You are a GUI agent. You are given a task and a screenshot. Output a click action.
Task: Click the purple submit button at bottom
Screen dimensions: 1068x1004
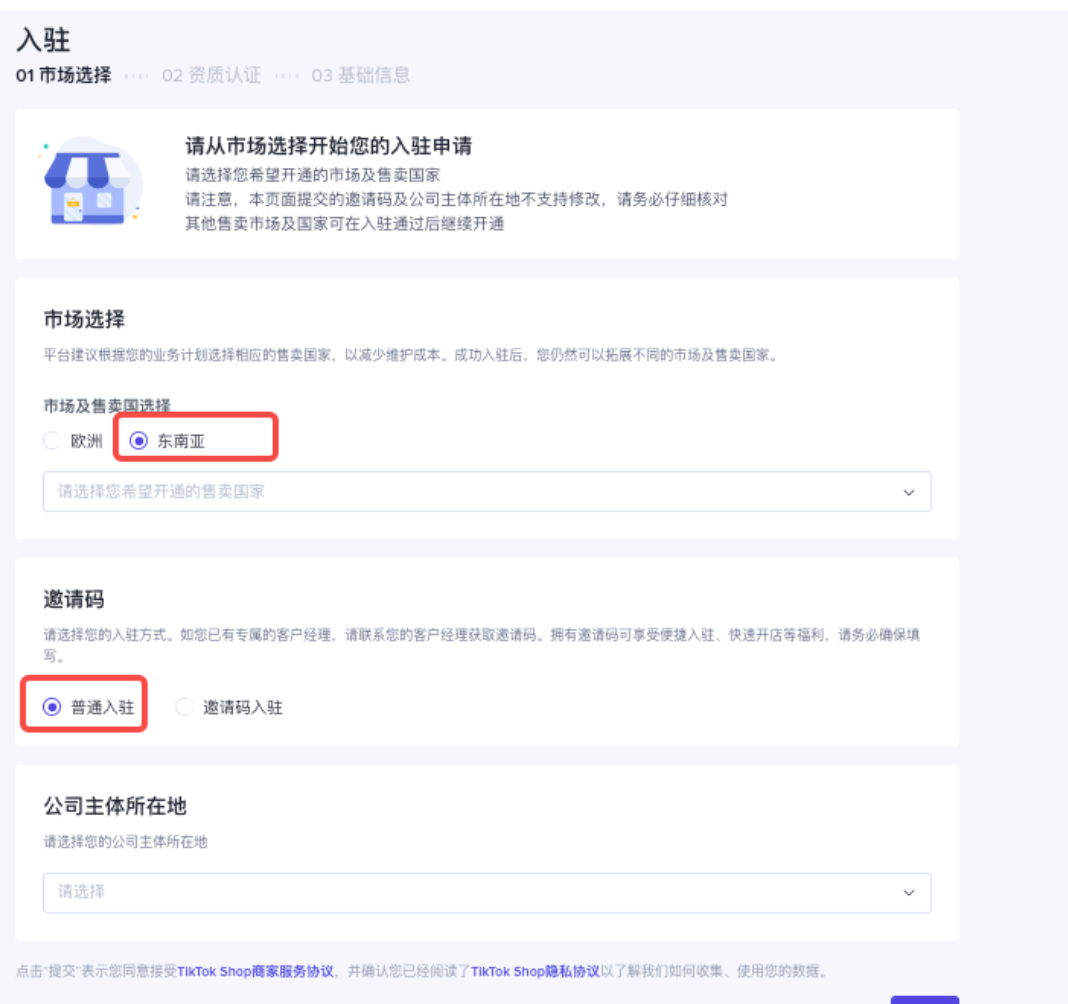click(x=924, y=999)
